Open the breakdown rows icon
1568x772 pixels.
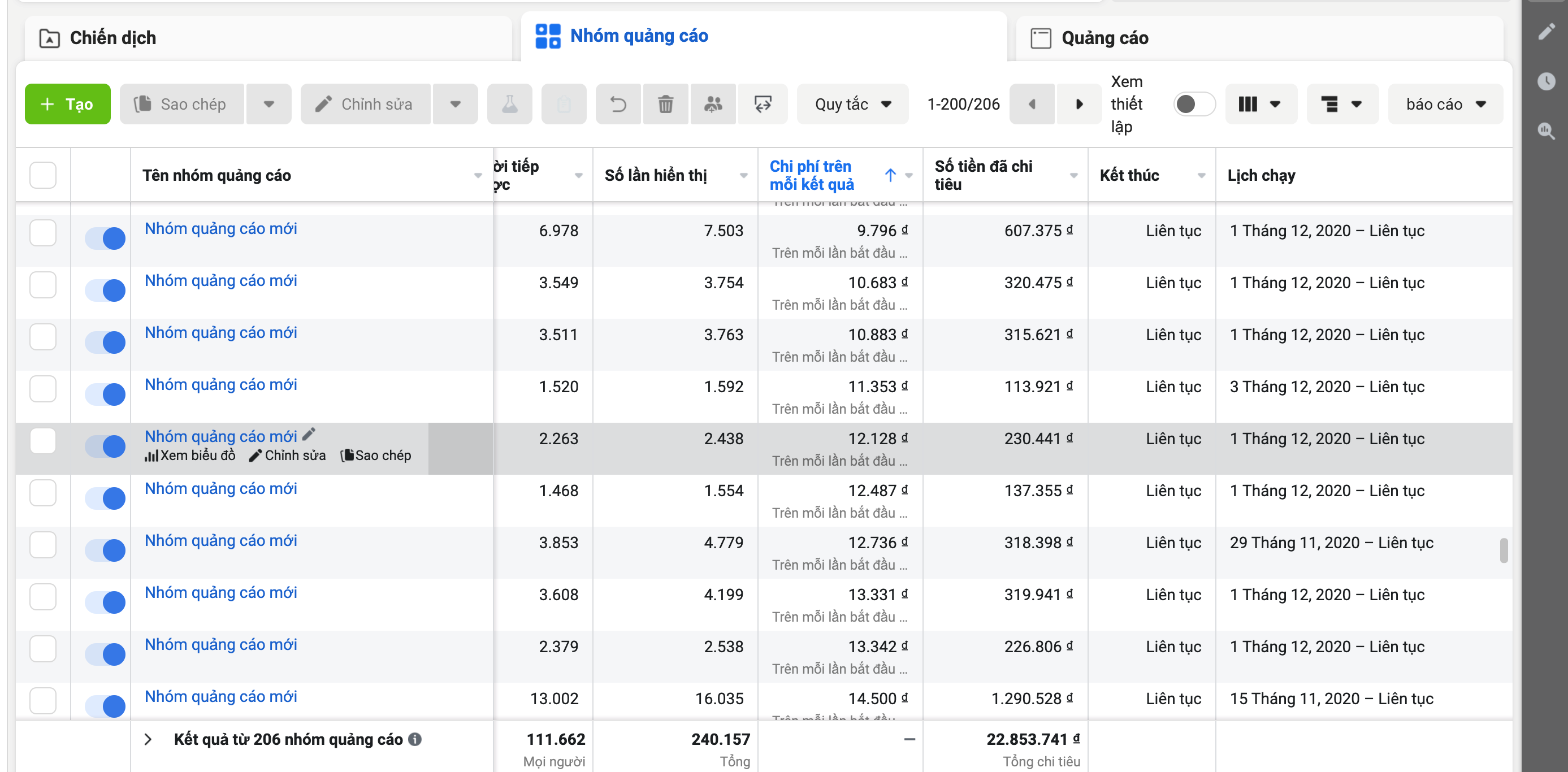pyautogui.click(x=1342, y=104)
